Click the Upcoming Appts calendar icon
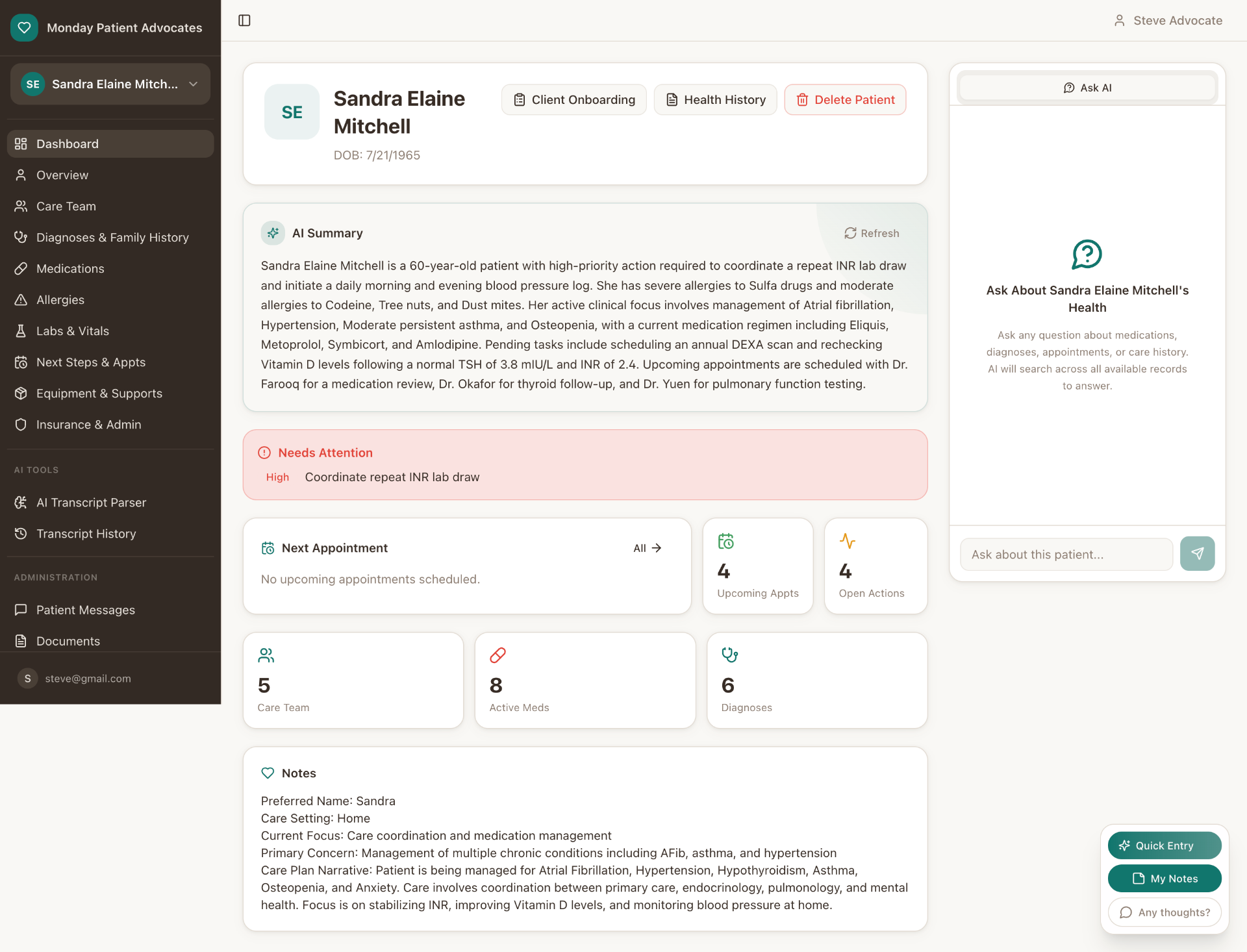Viewport: 1247px width, 952px height. 725,541
